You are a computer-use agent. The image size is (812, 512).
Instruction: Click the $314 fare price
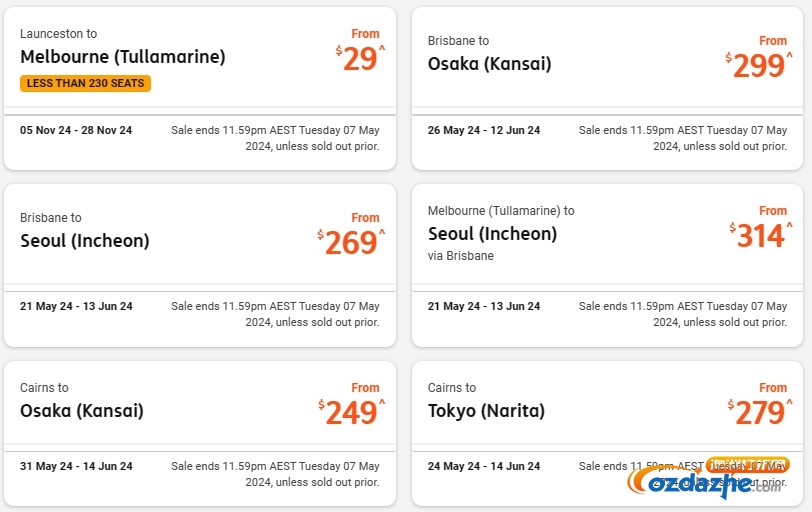(761, 236)
